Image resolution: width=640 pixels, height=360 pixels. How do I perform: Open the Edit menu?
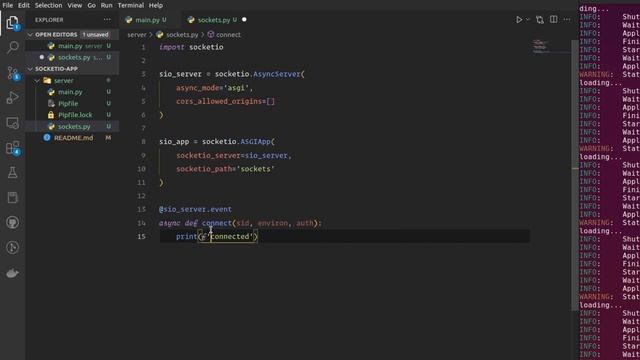24,5
